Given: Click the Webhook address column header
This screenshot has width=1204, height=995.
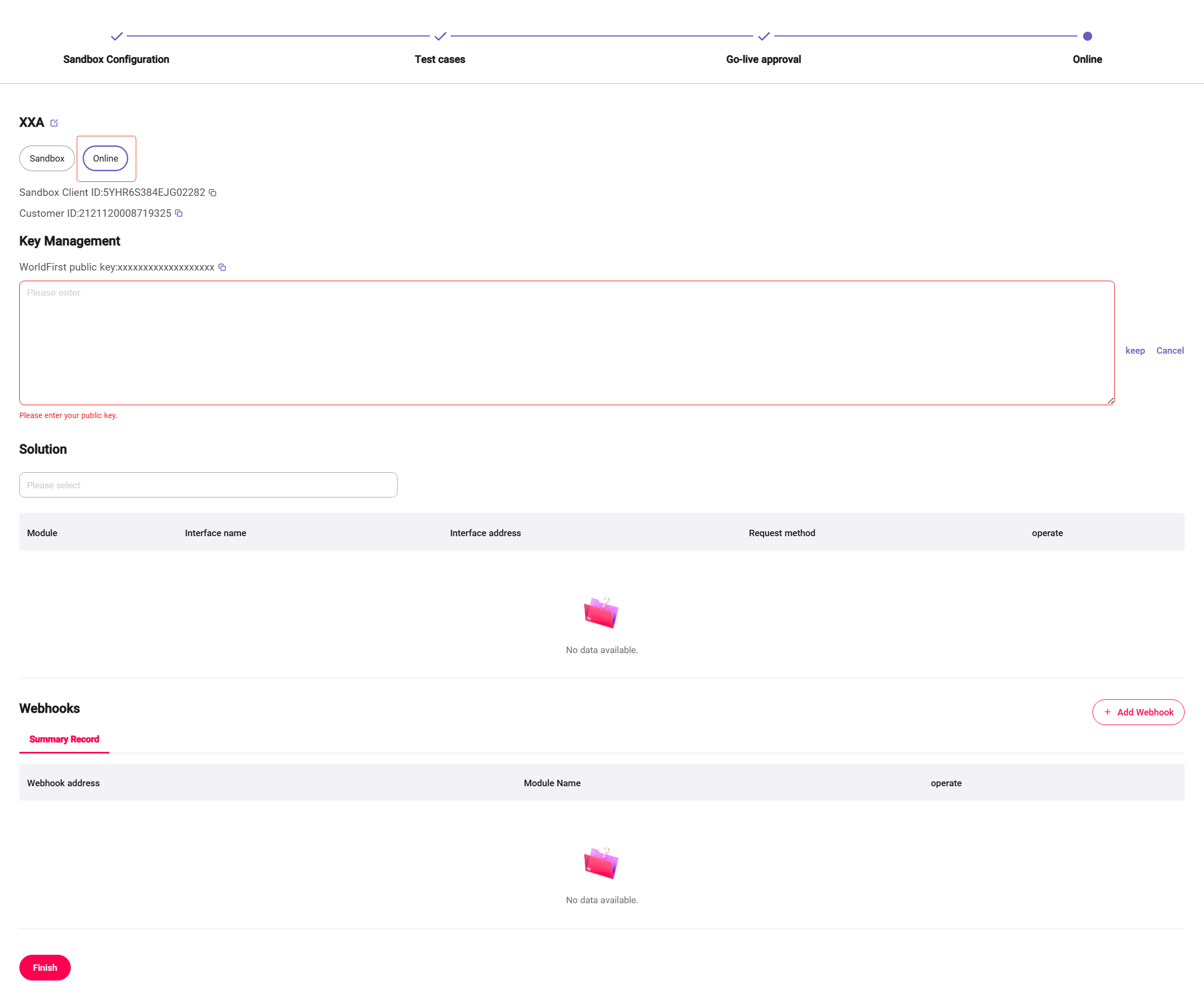Looking at the screenshot, I should [x=63, y=783].
